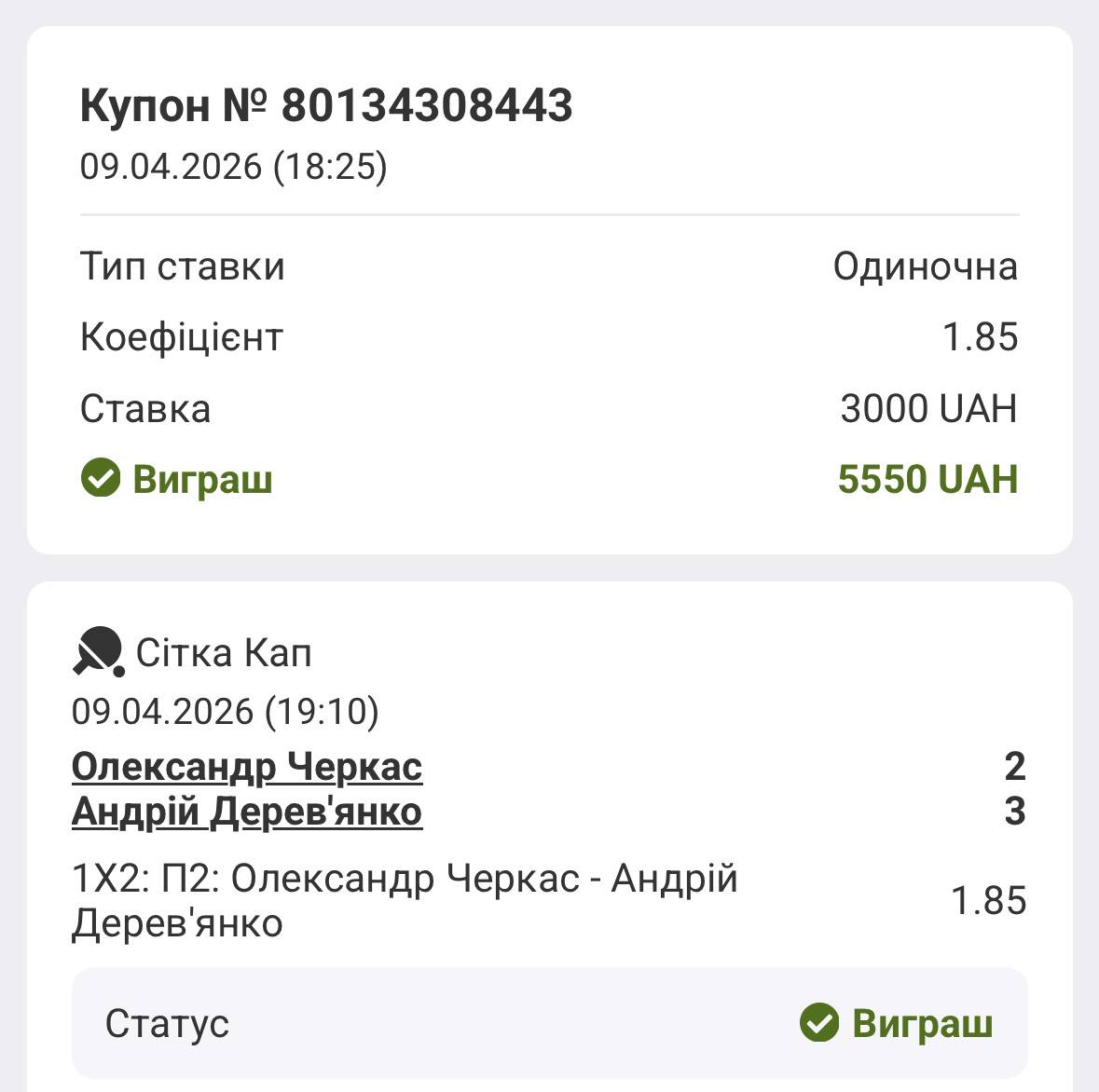
Task: Click the Виграш text in the Статус row
Action: pyautogui.click(x=922, y=1023)
